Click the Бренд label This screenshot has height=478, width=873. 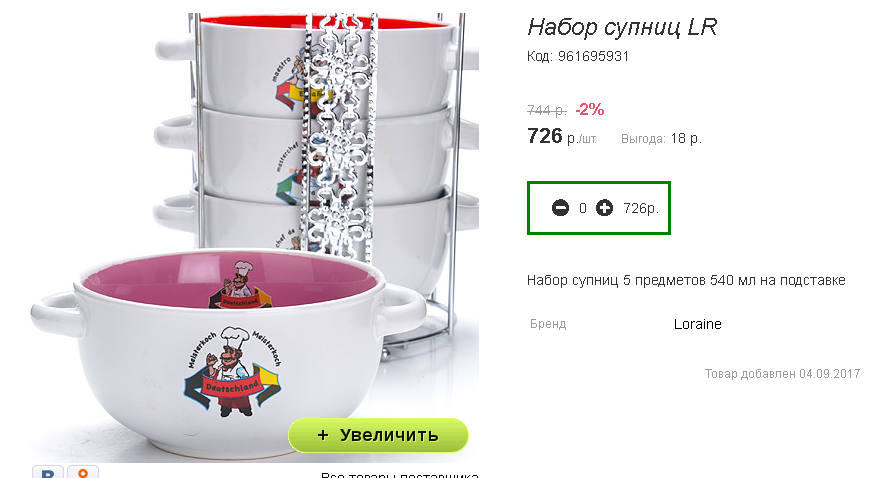point(548,324)
